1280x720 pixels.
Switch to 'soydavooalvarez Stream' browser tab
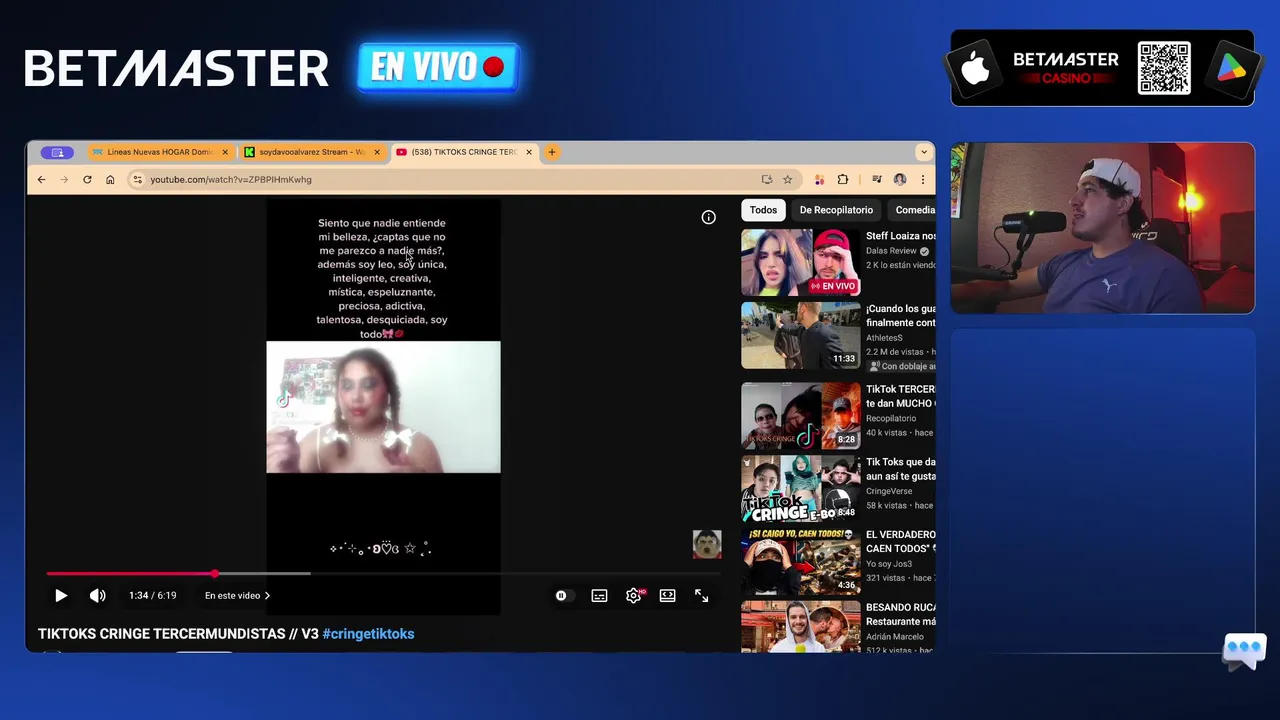[311, 152]
